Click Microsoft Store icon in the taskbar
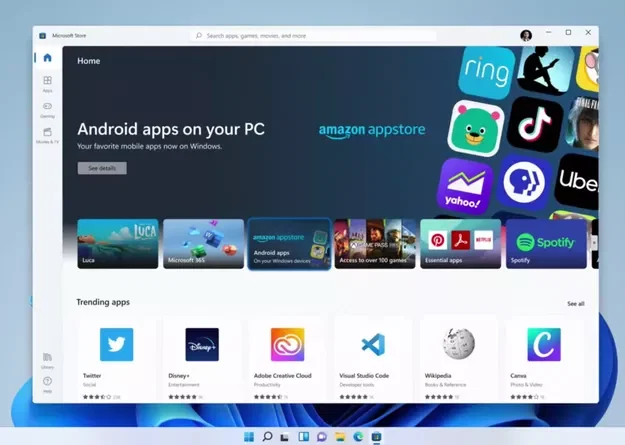Viewport: 625px width, 445px height. [x=377, y=437]
